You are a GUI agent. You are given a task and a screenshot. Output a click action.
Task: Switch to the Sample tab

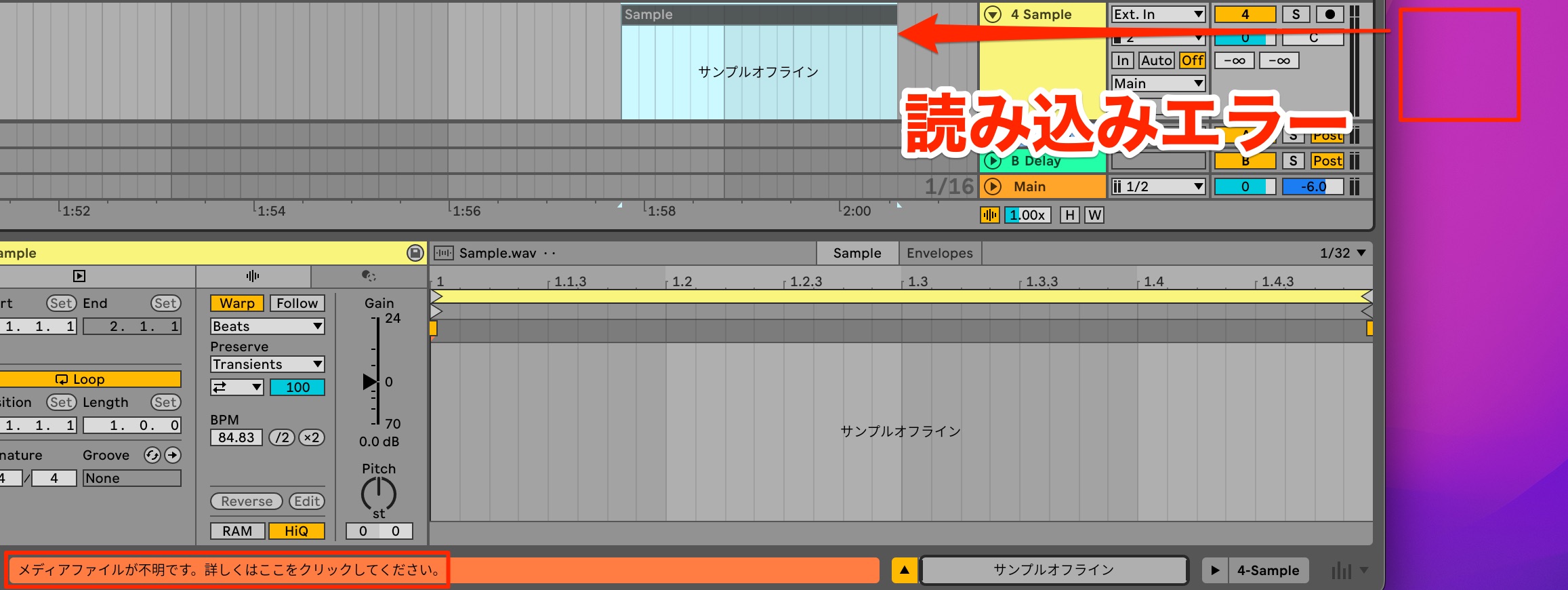(857, 253)
